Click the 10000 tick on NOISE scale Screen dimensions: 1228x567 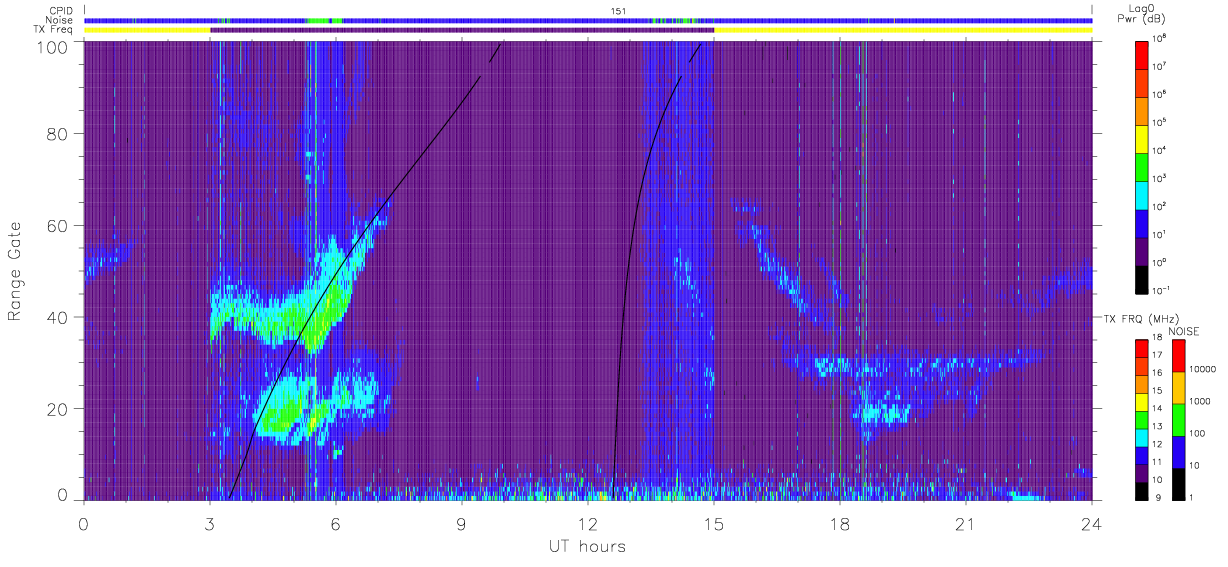coord(1204,371)
